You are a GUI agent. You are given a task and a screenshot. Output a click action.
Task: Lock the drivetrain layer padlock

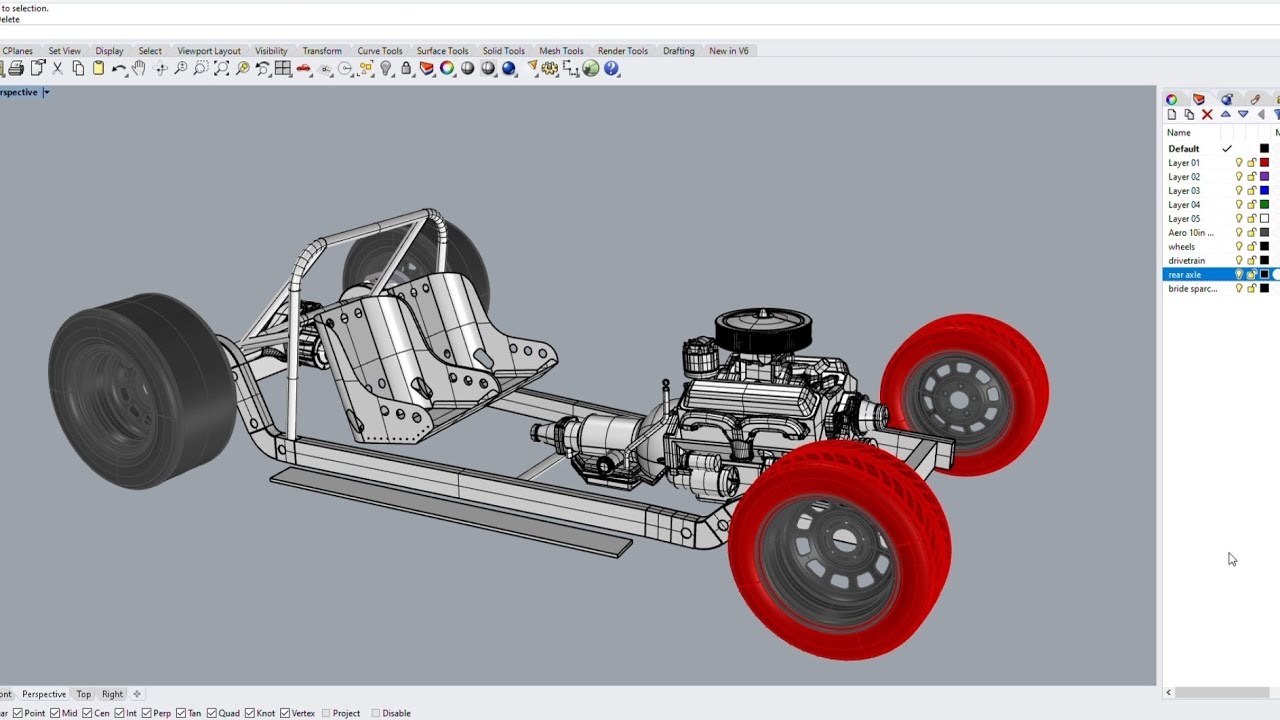[1251, 261]
